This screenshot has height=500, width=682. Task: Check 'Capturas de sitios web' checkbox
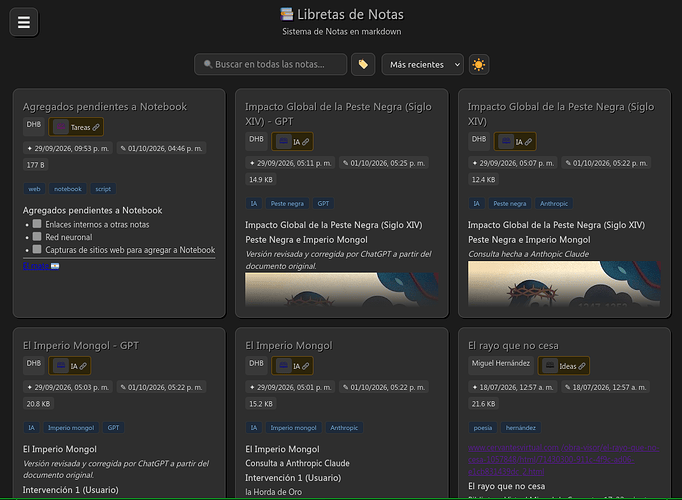coord(37,249)
